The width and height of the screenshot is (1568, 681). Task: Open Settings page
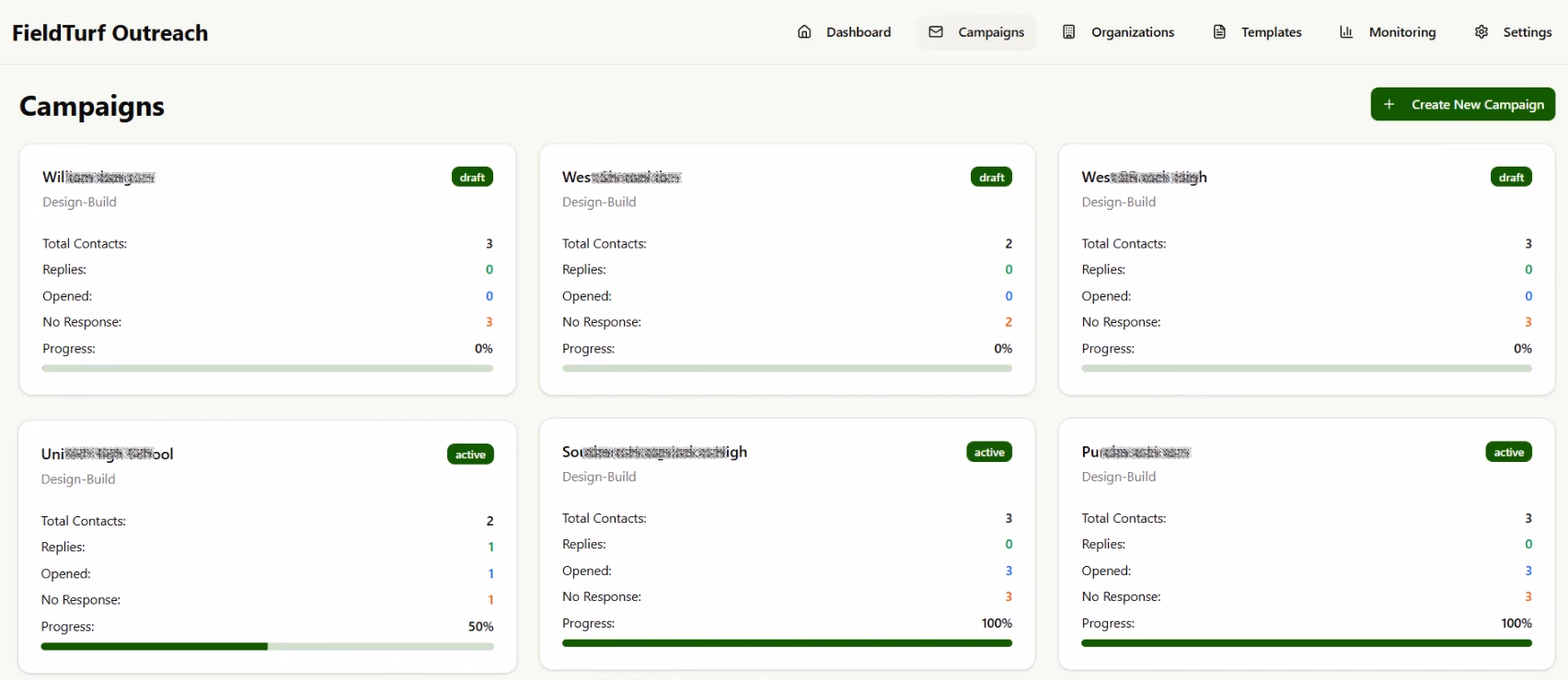[1514, 32]
